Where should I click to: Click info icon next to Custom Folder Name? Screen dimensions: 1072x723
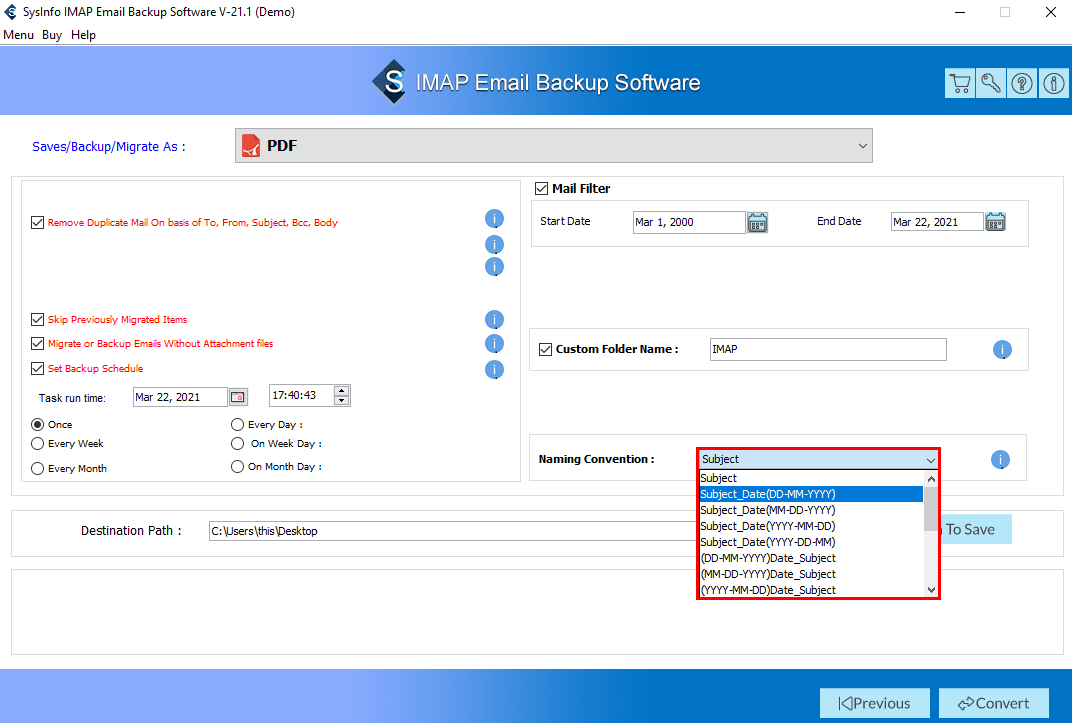(x=1002, y=350)
